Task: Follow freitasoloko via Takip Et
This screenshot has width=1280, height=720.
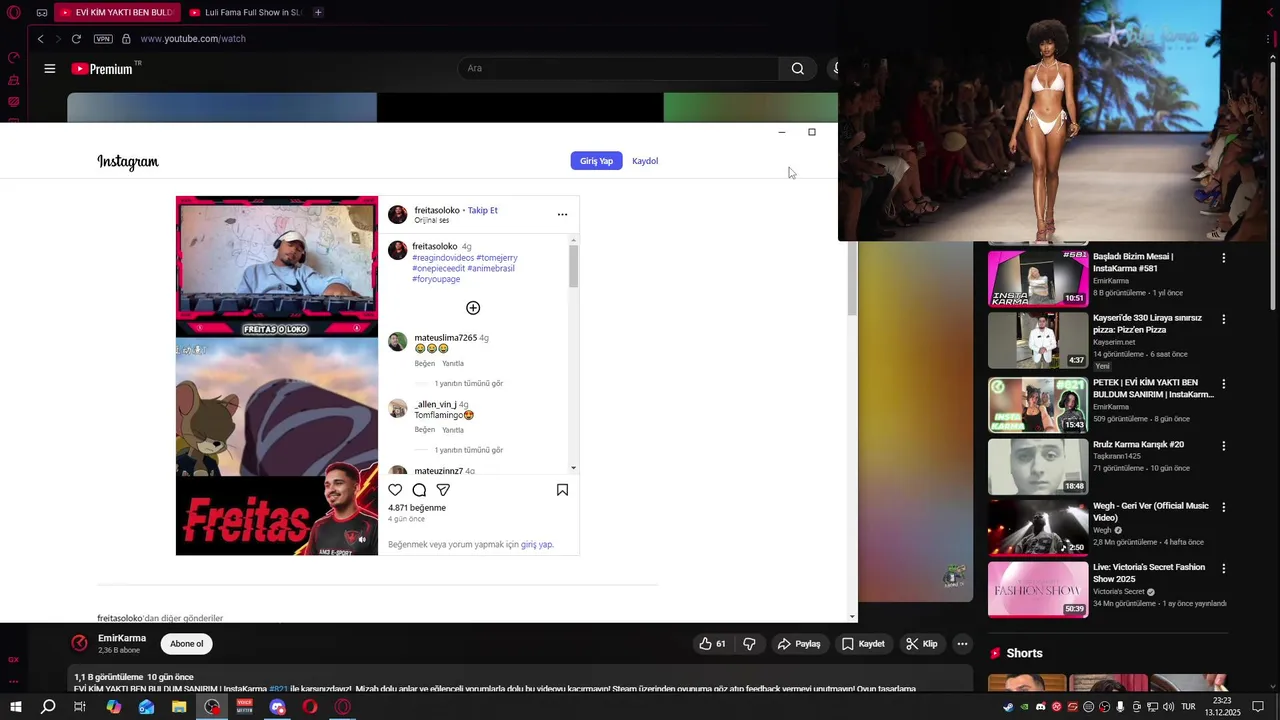Action: tap(482, 210)
